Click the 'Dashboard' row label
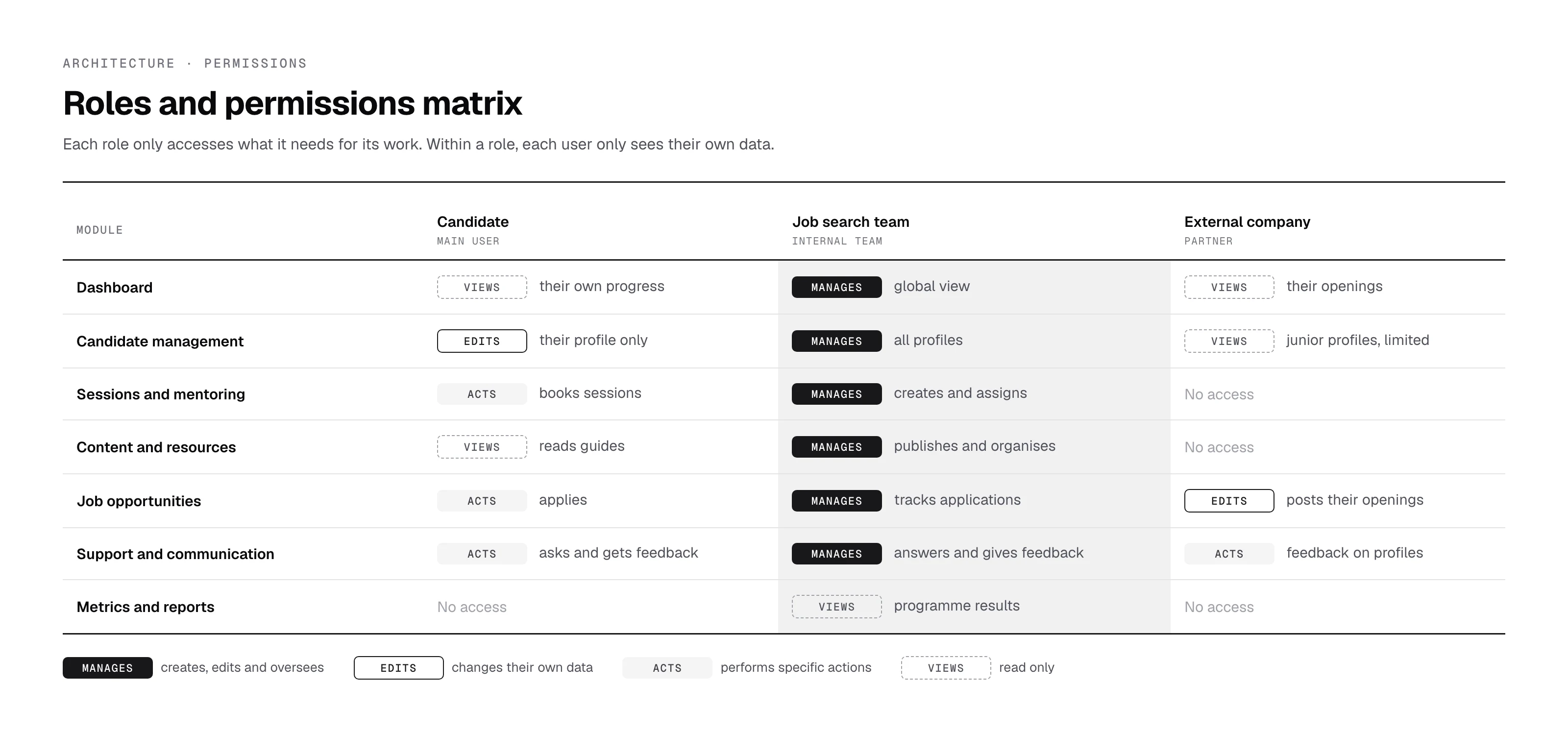 [x=115, y=287]
